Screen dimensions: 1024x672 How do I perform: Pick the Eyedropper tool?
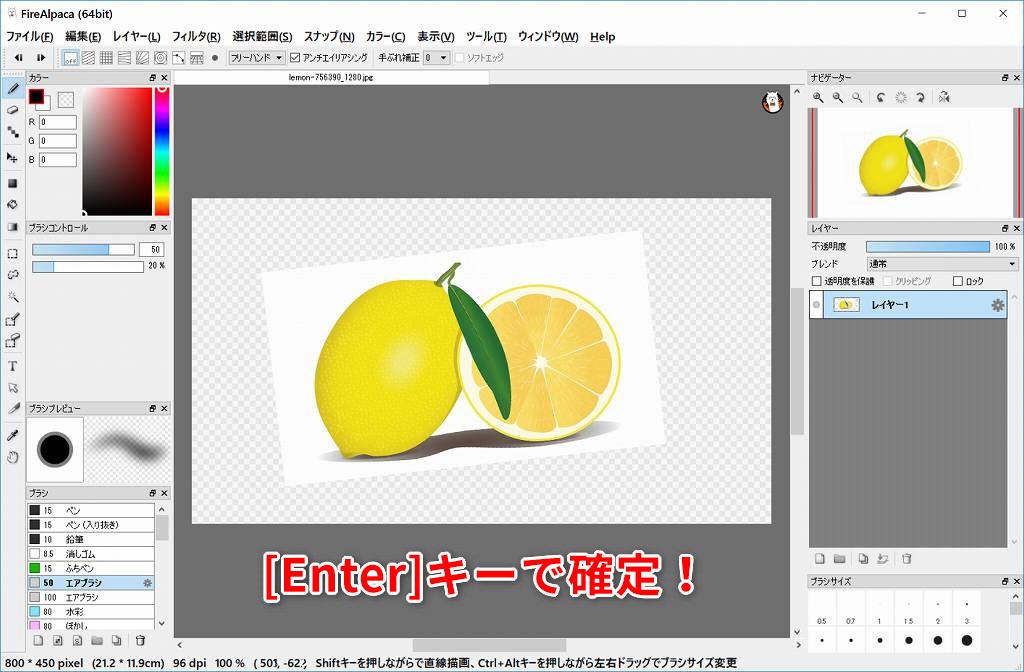[x=13, y=435]
